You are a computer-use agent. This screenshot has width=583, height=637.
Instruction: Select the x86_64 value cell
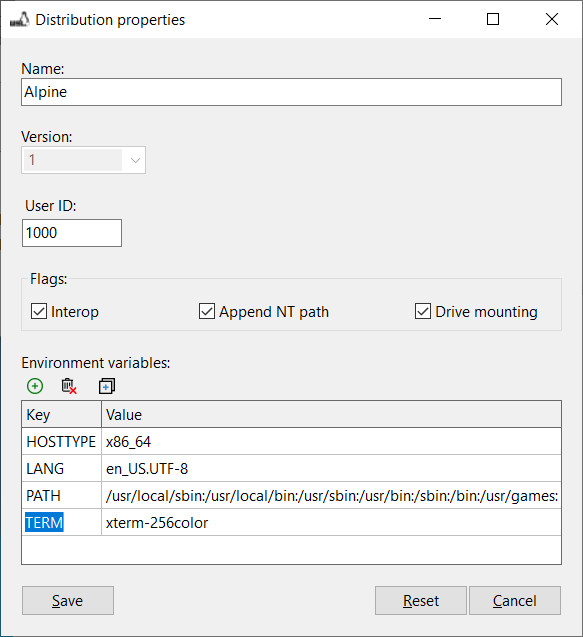pyautogui.click(x=332, y=442)
